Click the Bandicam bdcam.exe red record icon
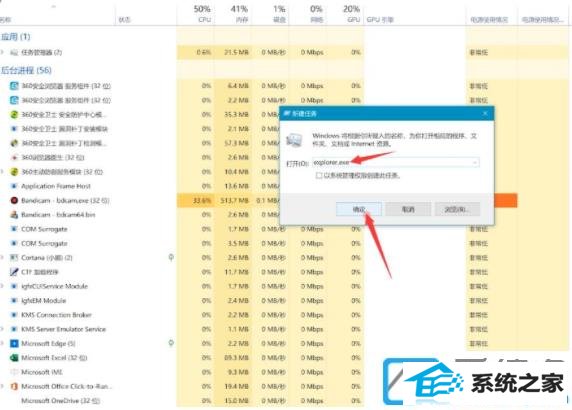This screenshot has height=410, width=572. [14, 200]
